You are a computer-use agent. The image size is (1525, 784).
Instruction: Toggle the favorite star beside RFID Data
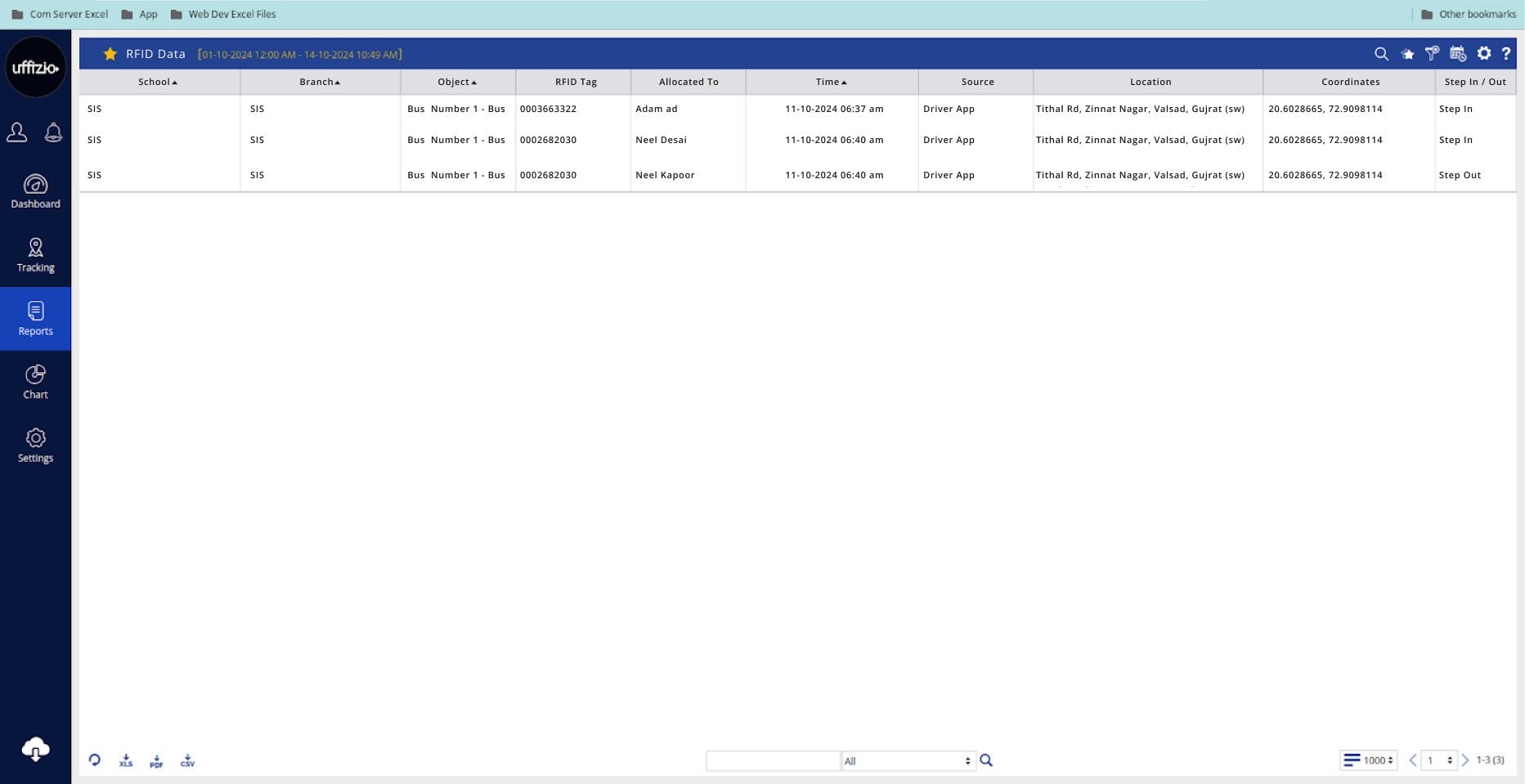click(110, 54)
